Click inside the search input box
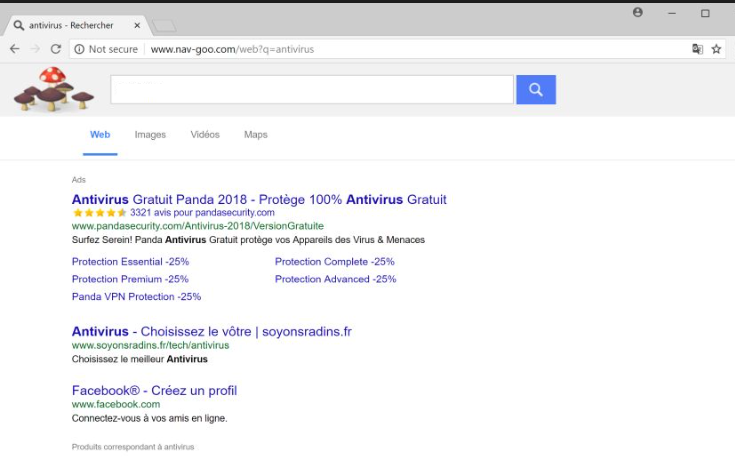 click(x=311, y=90)
